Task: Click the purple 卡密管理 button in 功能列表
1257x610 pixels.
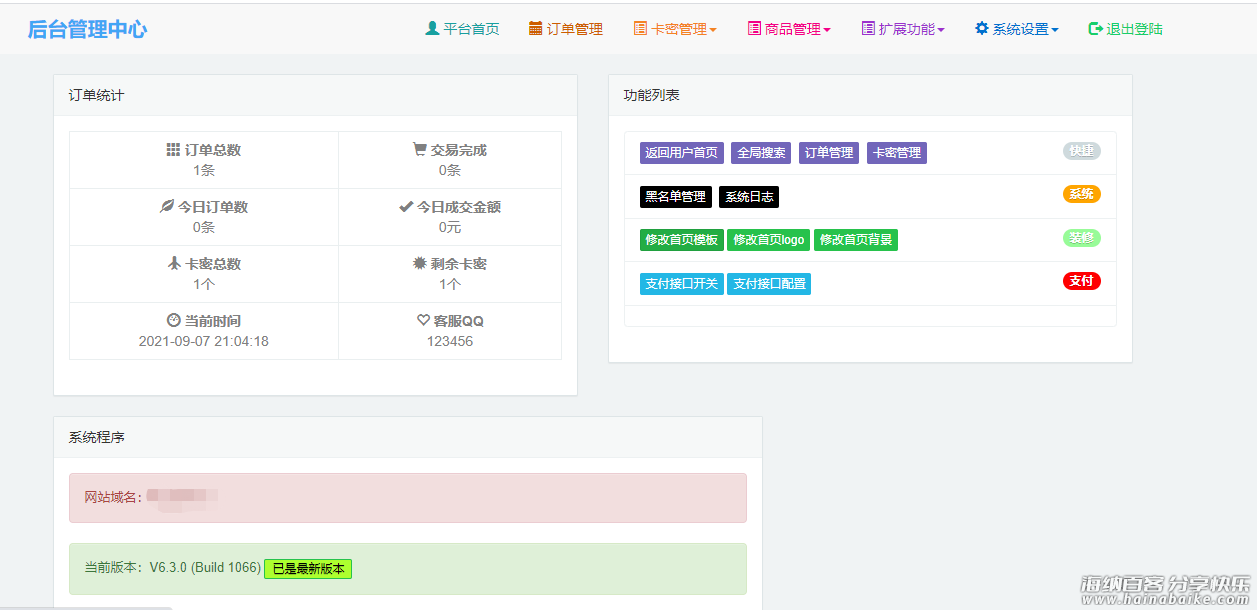Action: tap(897, 153)
